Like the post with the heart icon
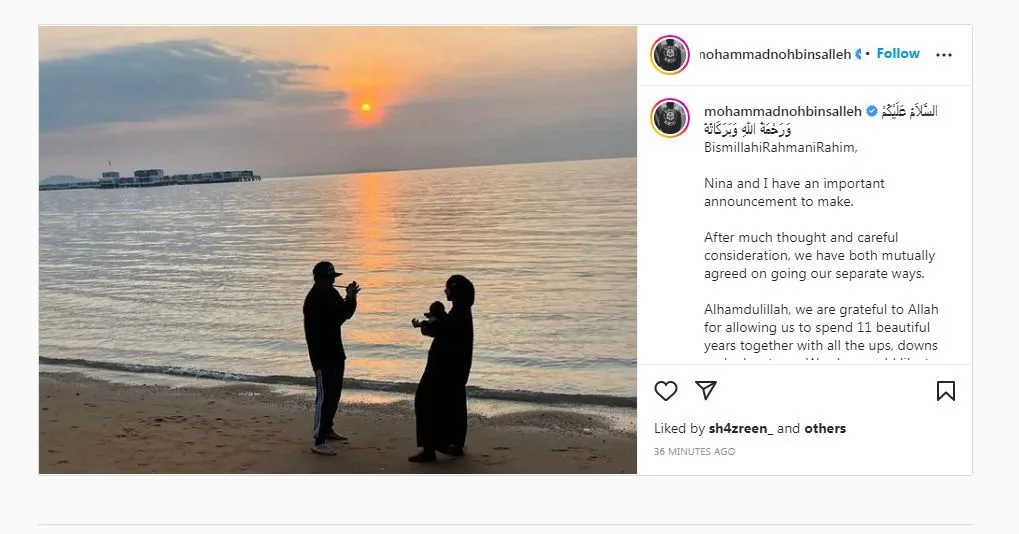 coord(666,391)
